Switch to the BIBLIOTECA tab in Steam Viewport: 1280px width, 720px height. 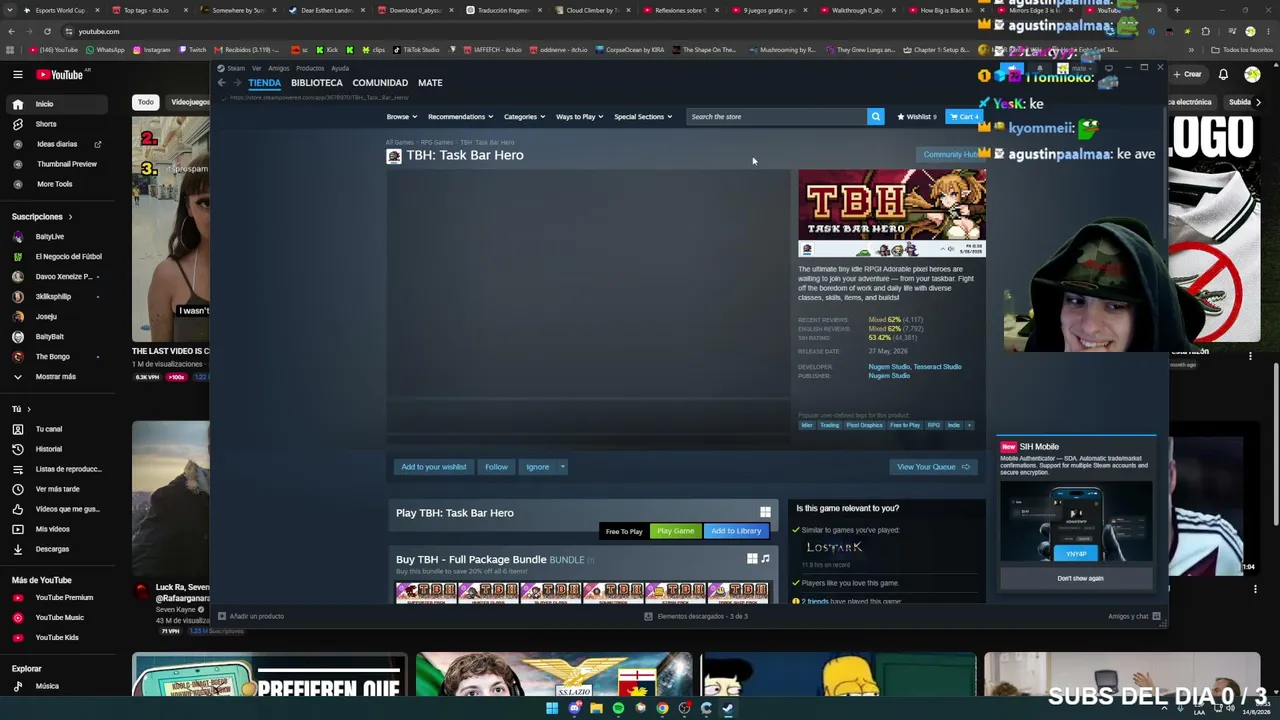pyautogui.click(x=317, y=83)
